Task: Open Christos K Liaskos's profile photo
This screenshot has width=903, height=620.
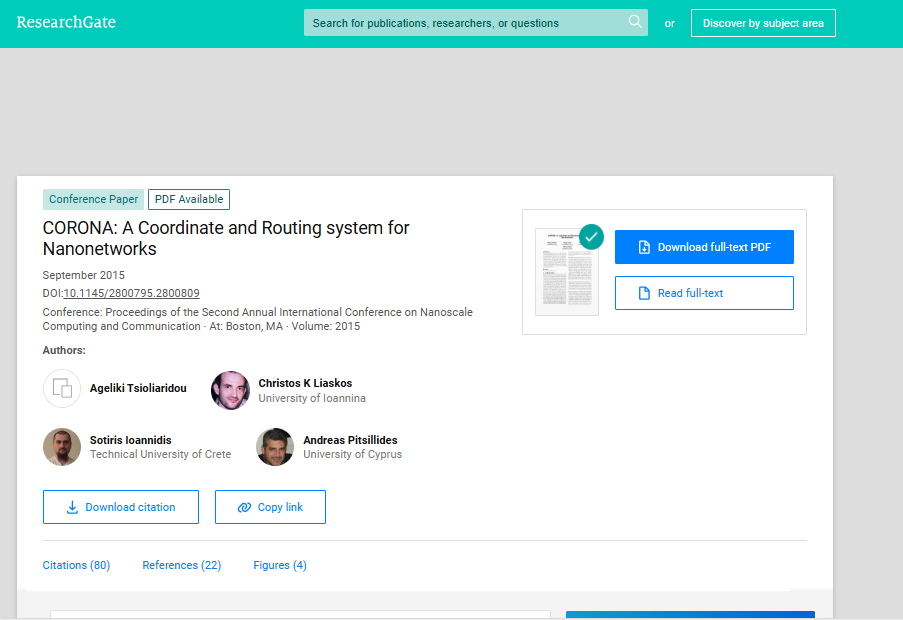Action: pos(230,390)
